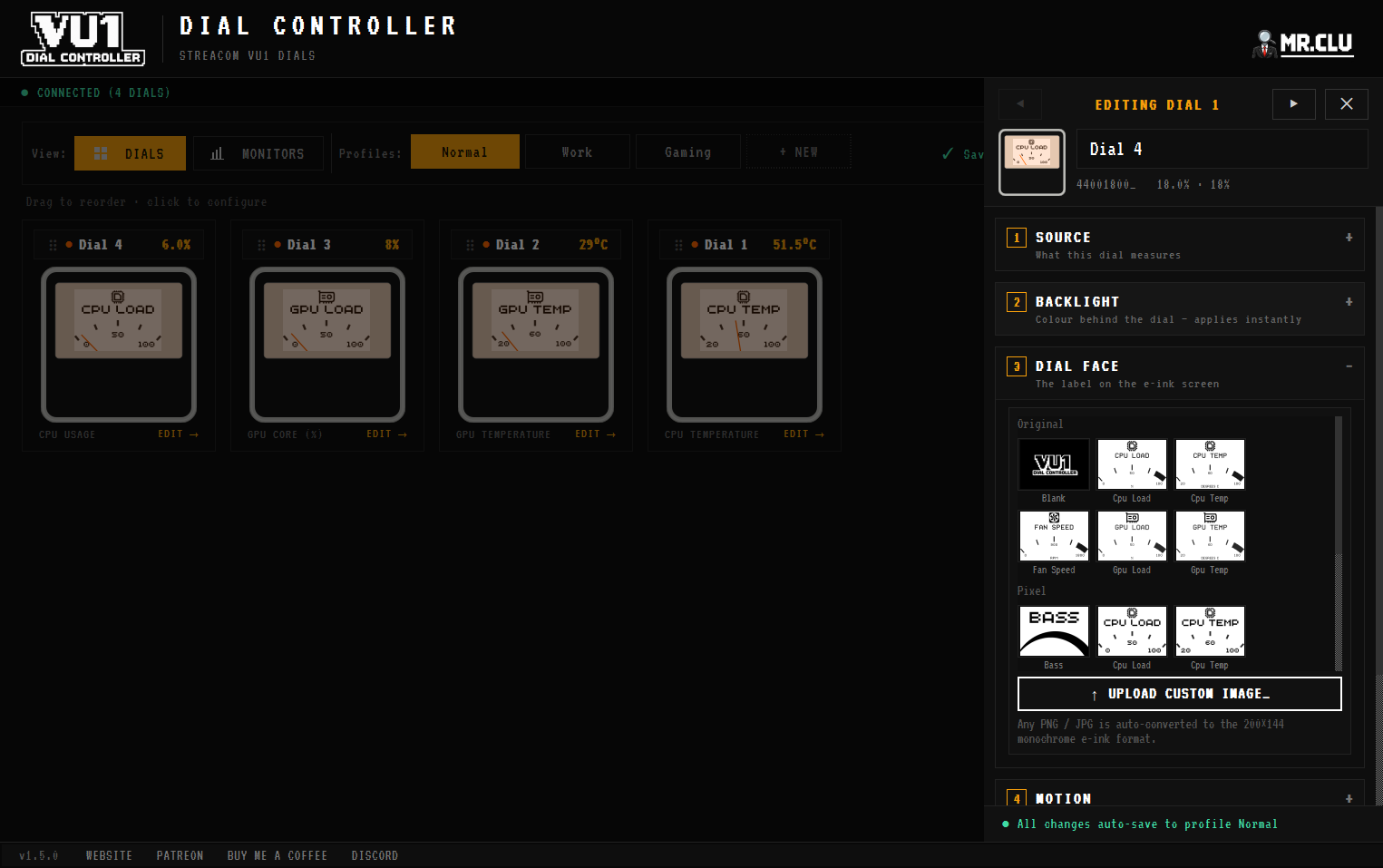Click Edit on the Dial 2 card
The height and width of the screenshot is (868, 1383).
pos(595,434)
